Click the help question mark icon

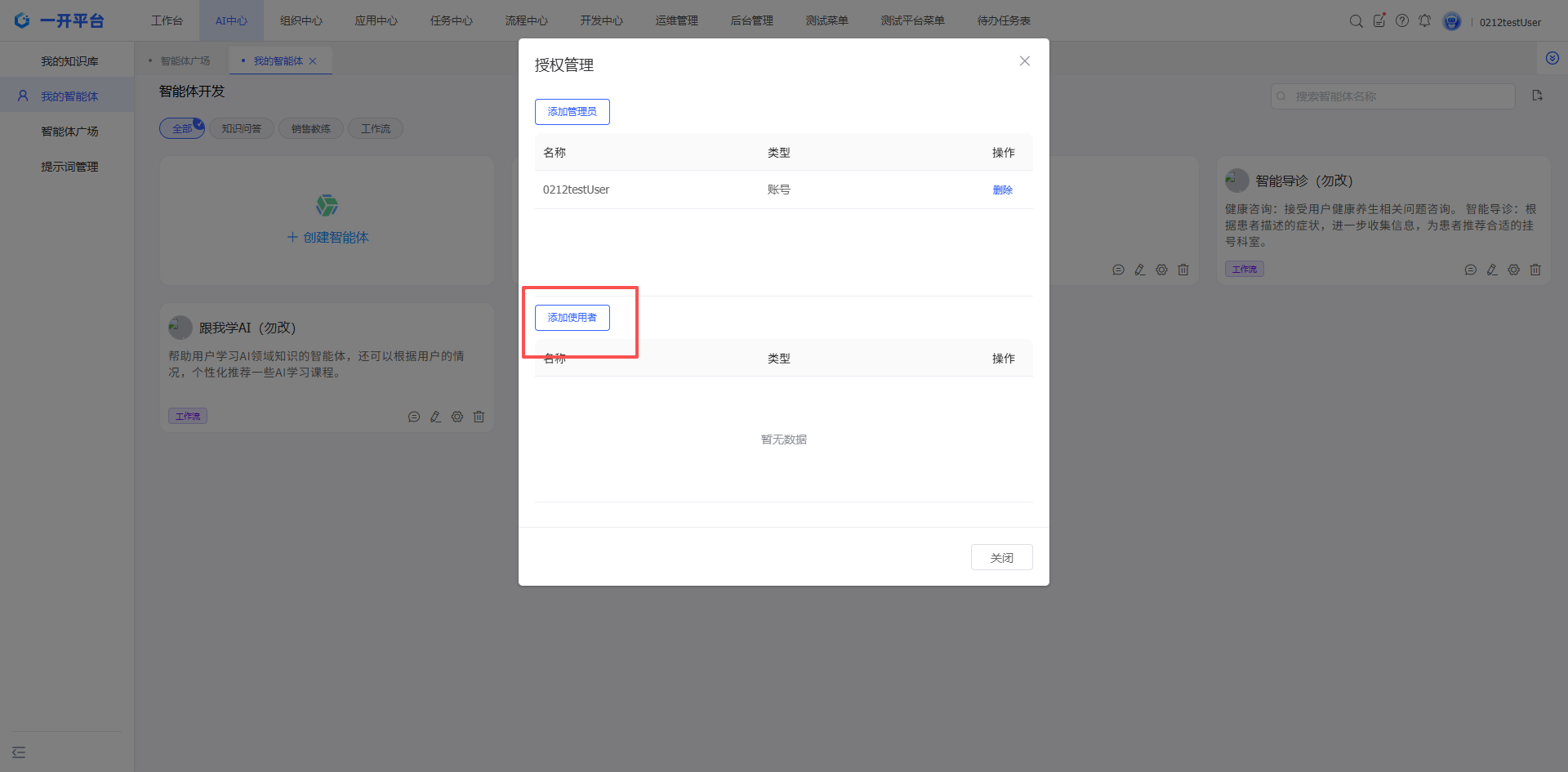1401,21
